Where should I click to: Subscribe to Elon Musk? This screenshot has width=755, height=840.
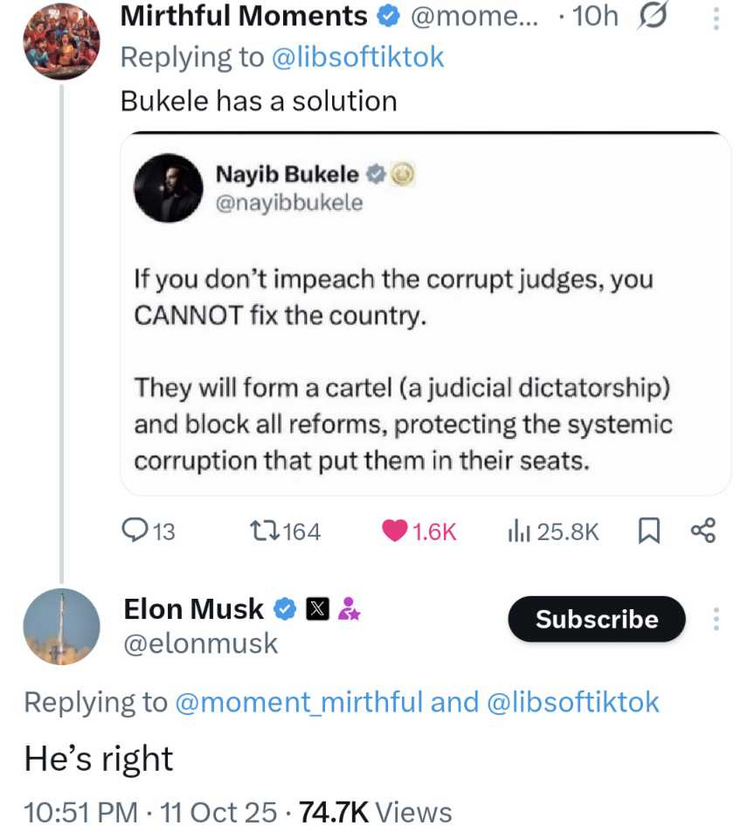(x=596, y=619)
